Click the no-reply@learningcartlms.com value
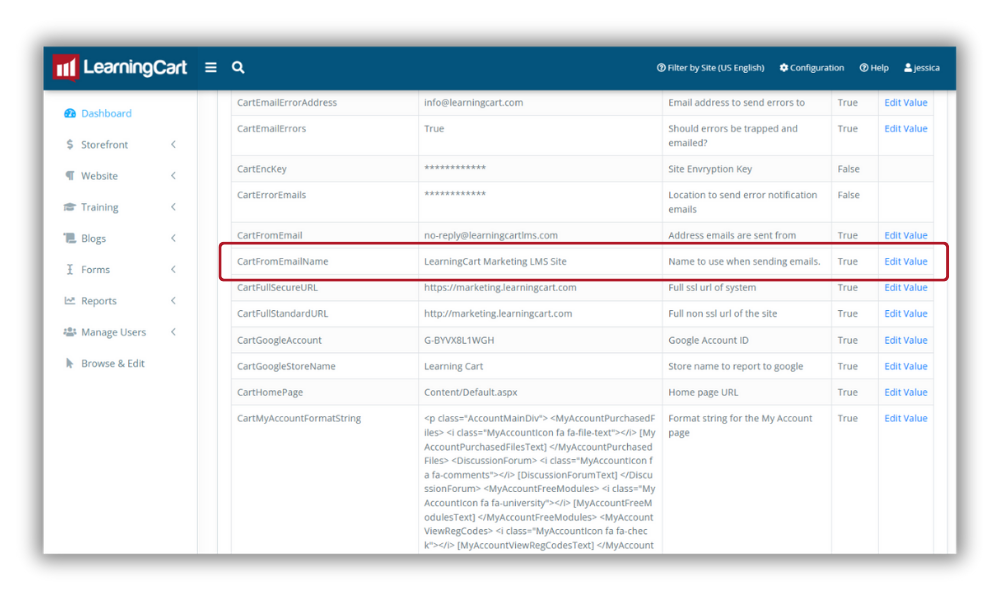 tap(490, 235)
